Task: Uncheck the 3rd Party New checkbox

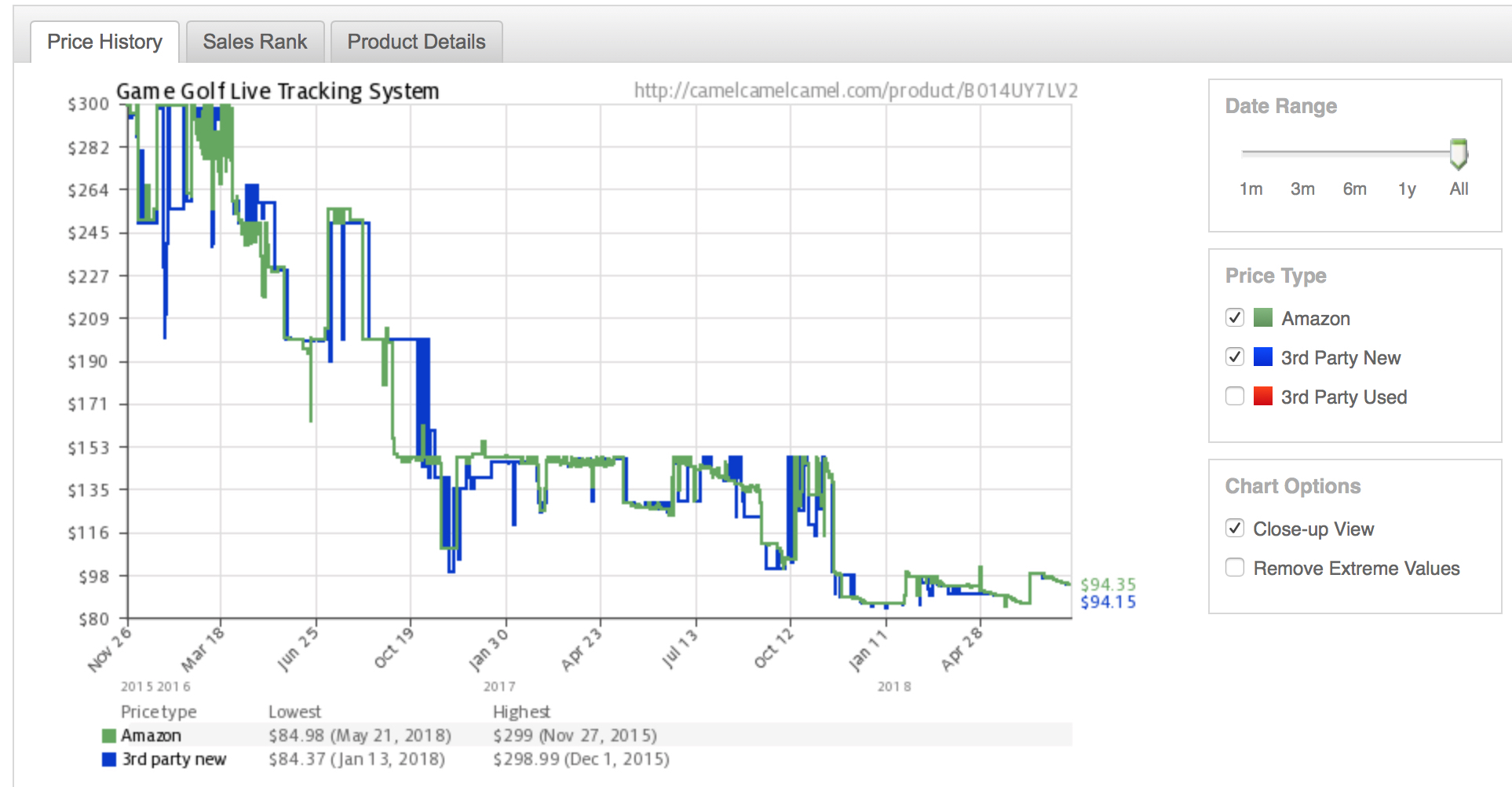Action: click(1235, 357)
